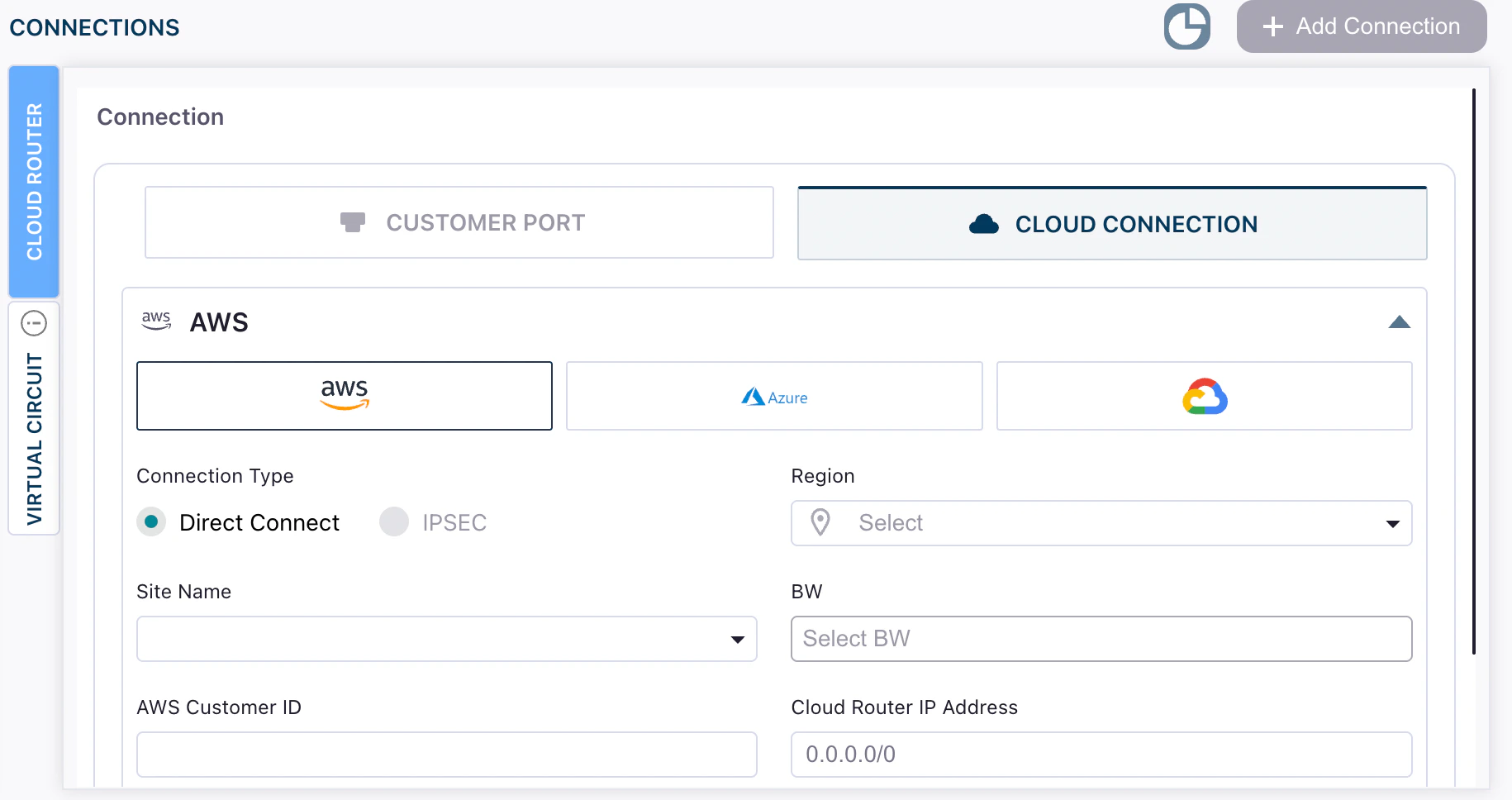The width and height of the screenshot is (1512, 800).
Task: Click the 'Cloud Router IP Address' label
Action: [x=905, y=707]
